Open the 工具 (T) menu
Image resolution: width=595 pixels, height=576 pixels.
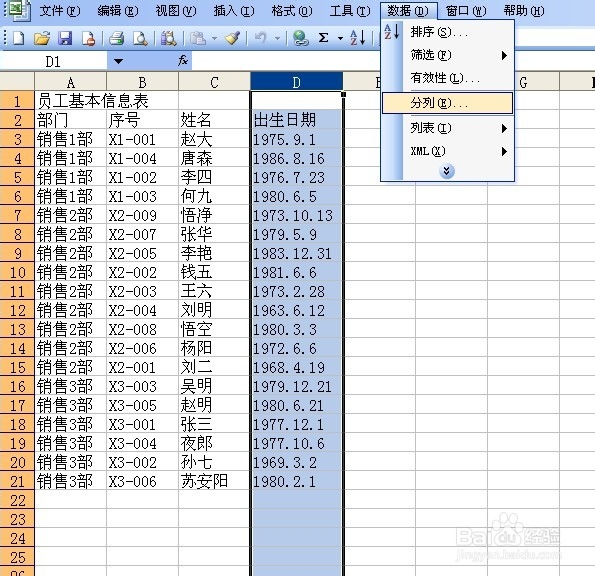coord(350,11)
